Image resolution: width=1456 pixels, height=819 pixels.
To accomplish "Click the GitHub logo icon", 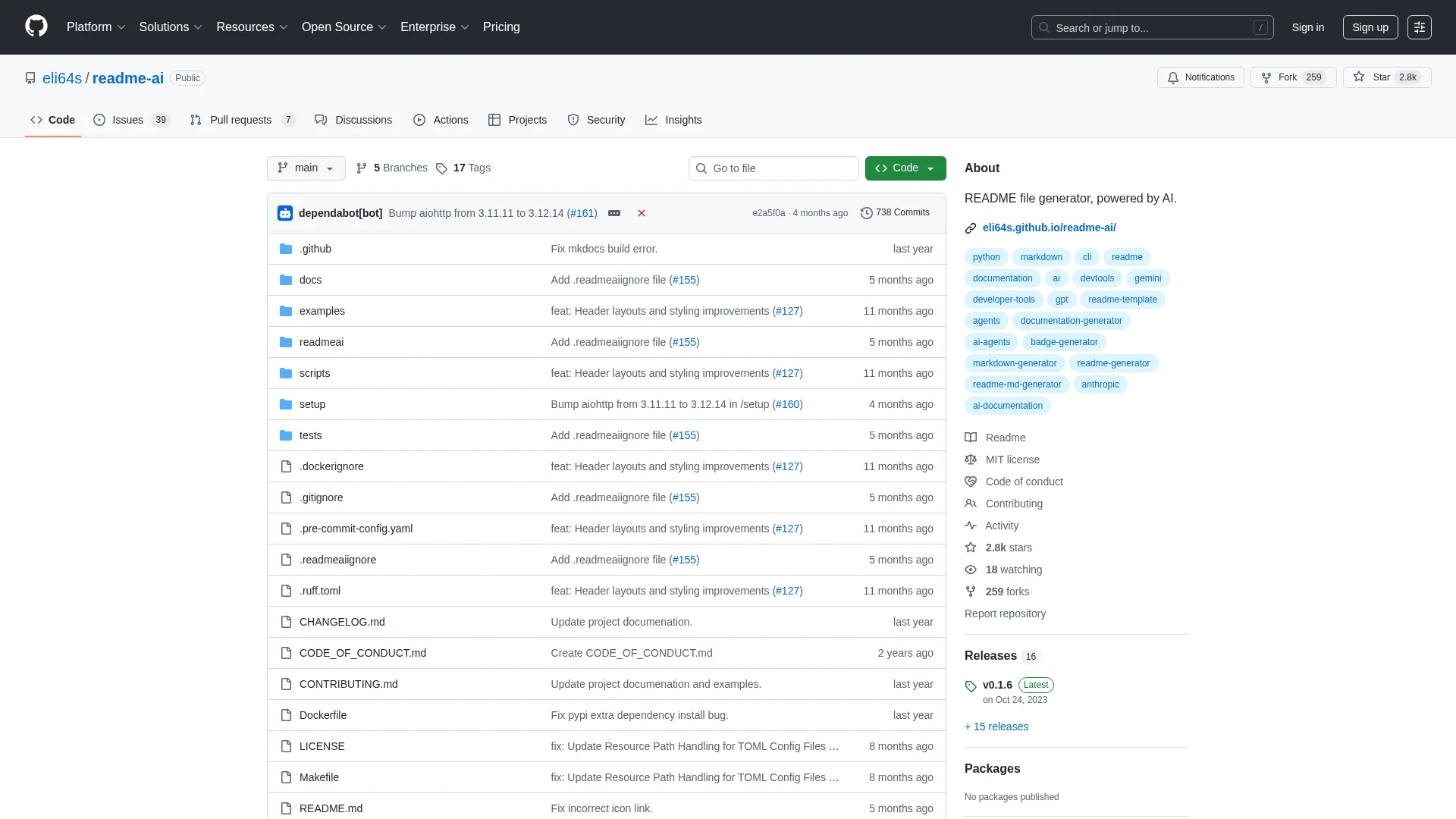I will coord(36,27).
